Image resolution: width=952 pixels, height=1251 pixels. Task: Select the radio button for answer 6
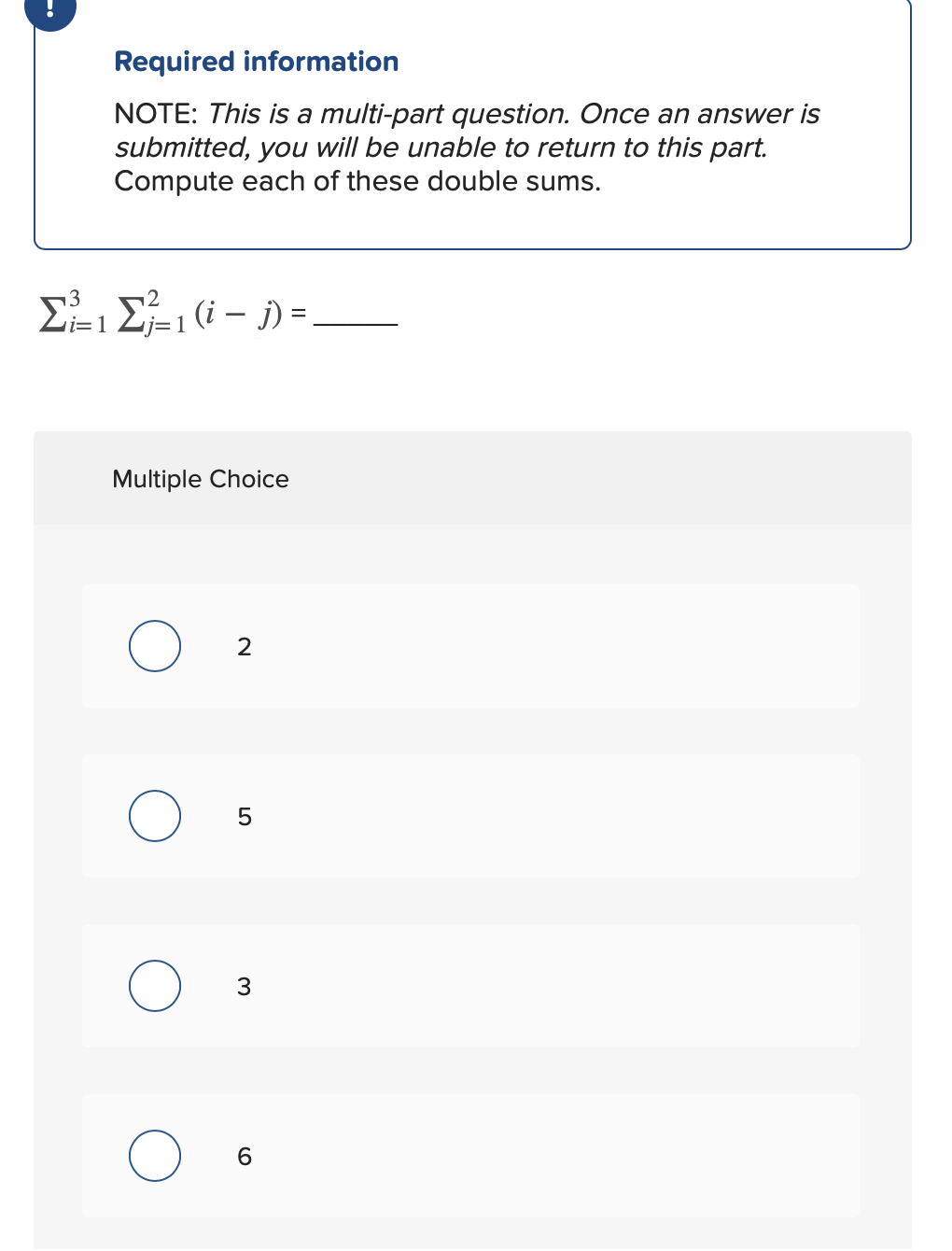(x=154, y=1156)
